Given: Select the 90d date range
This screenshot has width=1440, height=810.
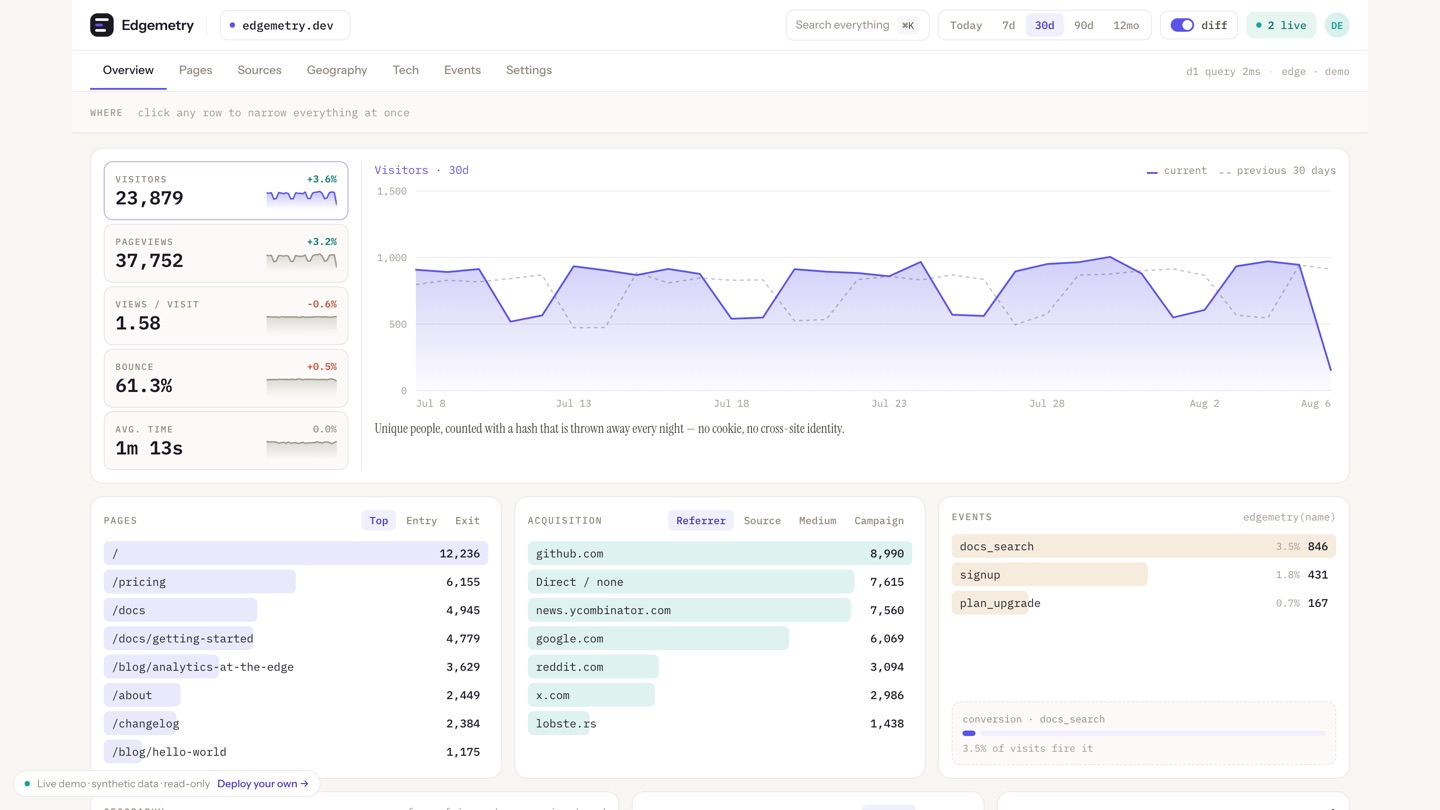Looking at the screenshot, I should click(x=1084, y=25).
